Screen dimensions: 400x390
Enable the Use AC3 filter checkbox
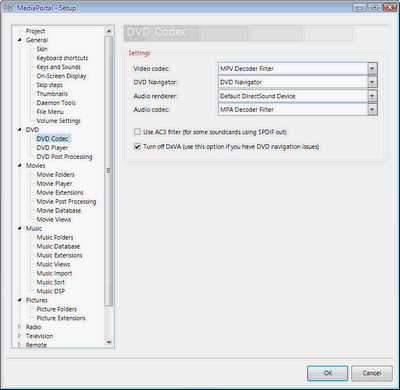(x=137, y=132)
